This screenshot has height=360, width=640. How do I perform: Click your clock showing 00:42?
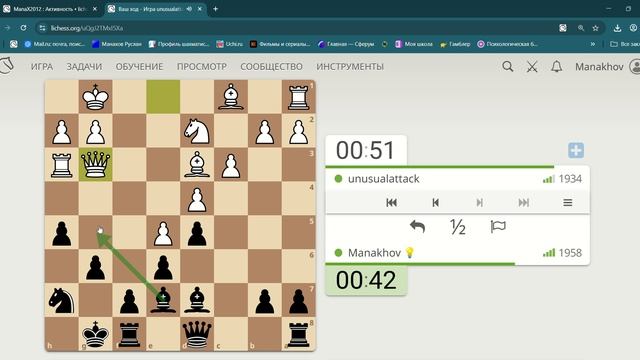click(366, 280)
